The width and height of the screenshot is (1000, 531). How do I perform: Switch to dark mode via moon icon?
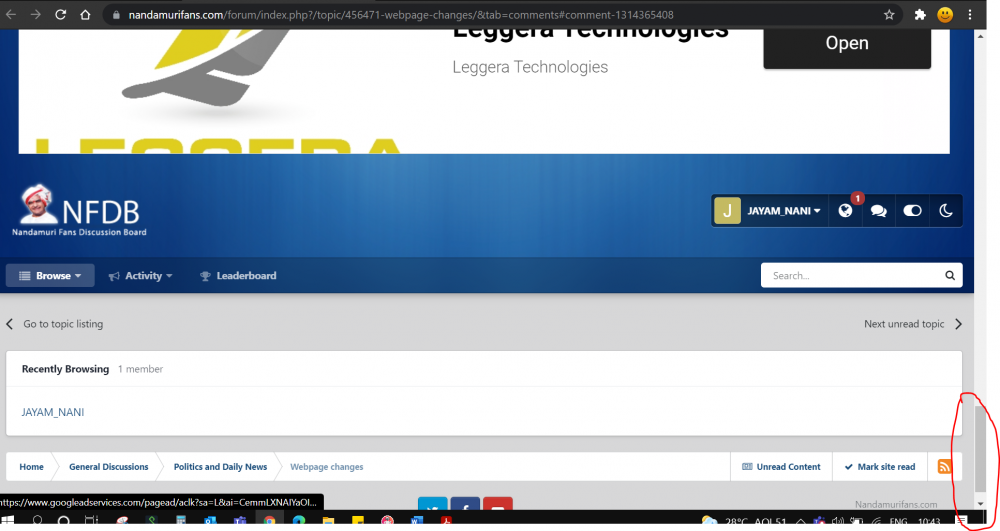point(946,211)
